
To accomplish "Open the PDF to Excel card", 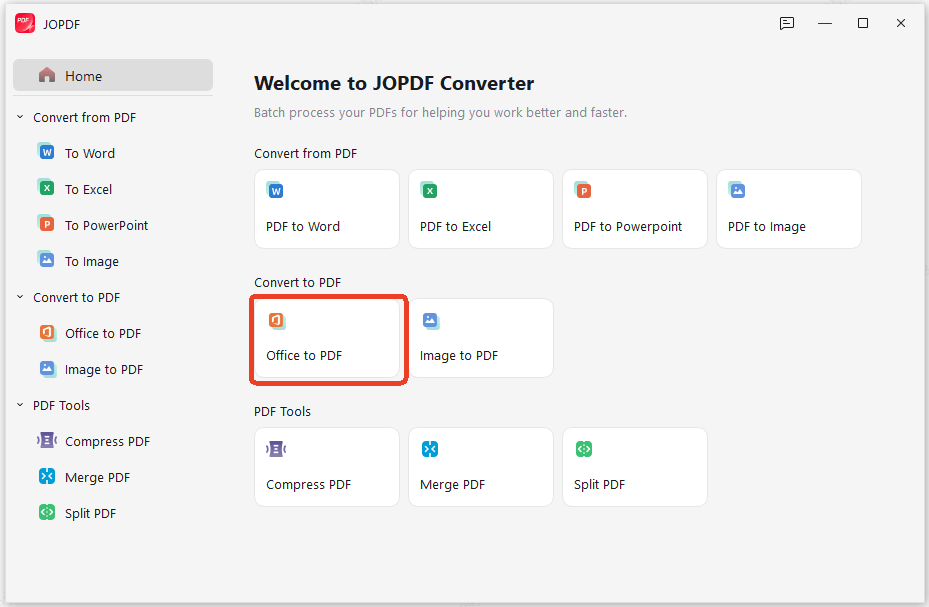I will click(x=481, y=209).
